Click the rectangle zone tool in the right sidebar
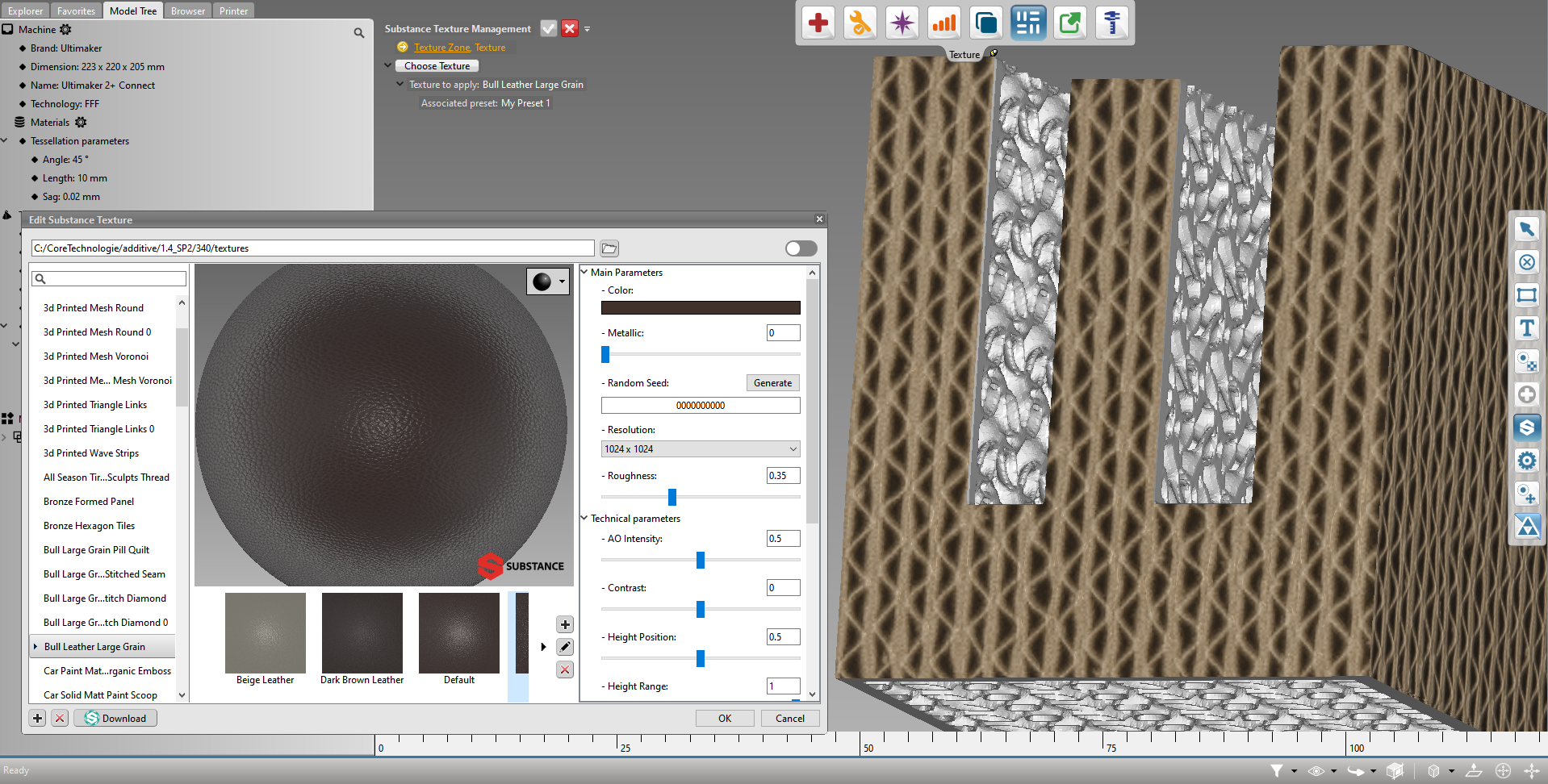This screenshot has height=784, width=1548. point(1526,295)
